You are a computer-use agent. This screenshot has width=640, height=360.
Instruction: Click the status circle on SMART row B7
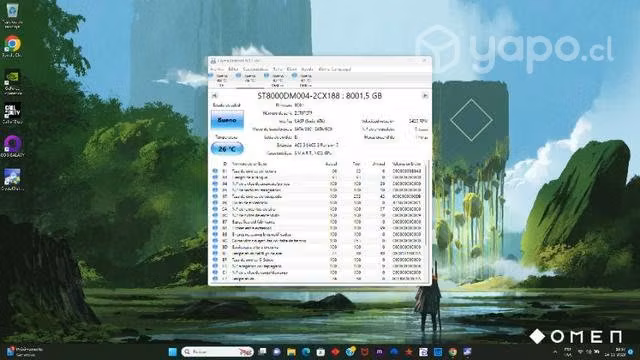[215, 222]
